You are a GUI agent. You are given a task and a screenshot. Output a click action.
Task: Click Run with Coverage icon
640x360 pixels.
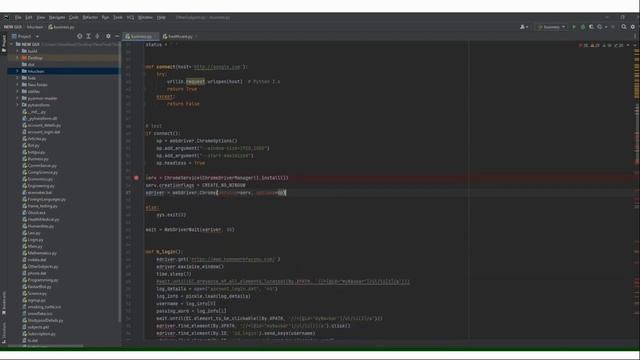point(591,27)
